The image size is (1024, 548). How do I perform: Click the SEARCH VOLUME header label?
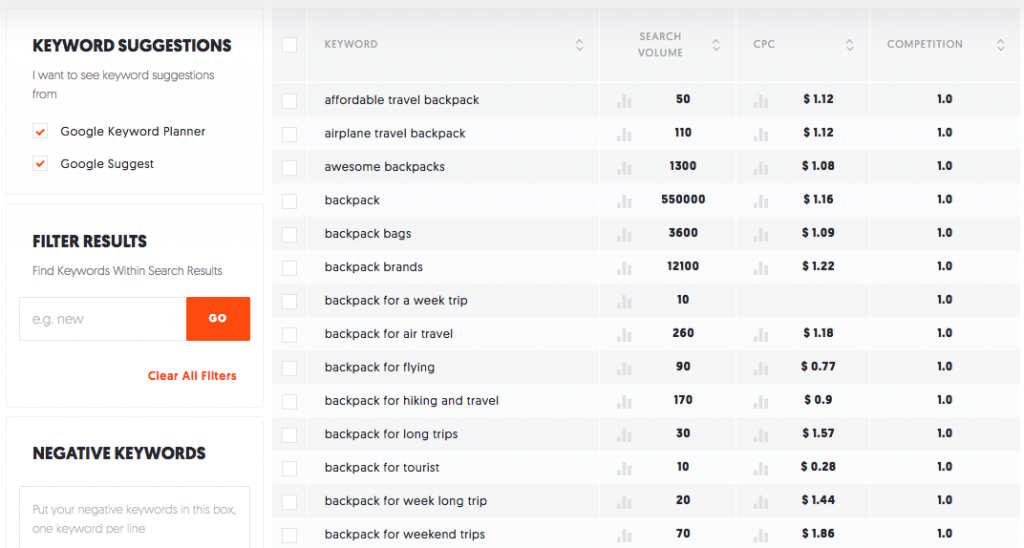coord(660,44)
